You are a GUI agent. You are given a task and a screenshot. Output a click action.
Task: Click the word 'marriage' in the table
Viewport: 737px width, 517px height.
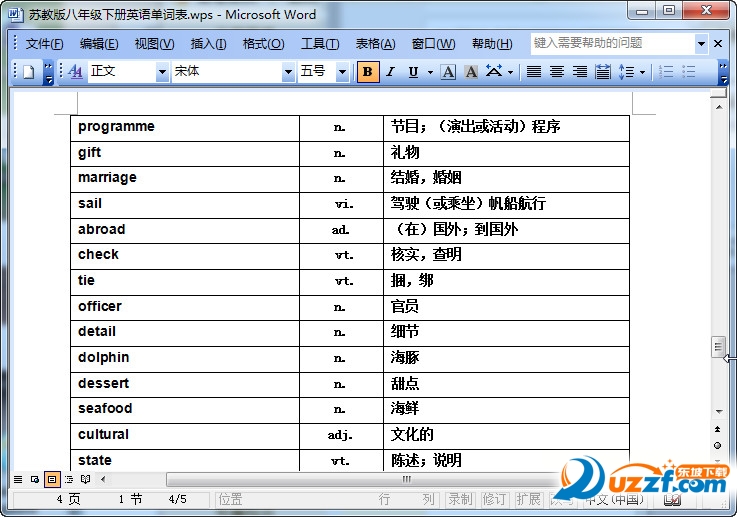click(107, 178)
